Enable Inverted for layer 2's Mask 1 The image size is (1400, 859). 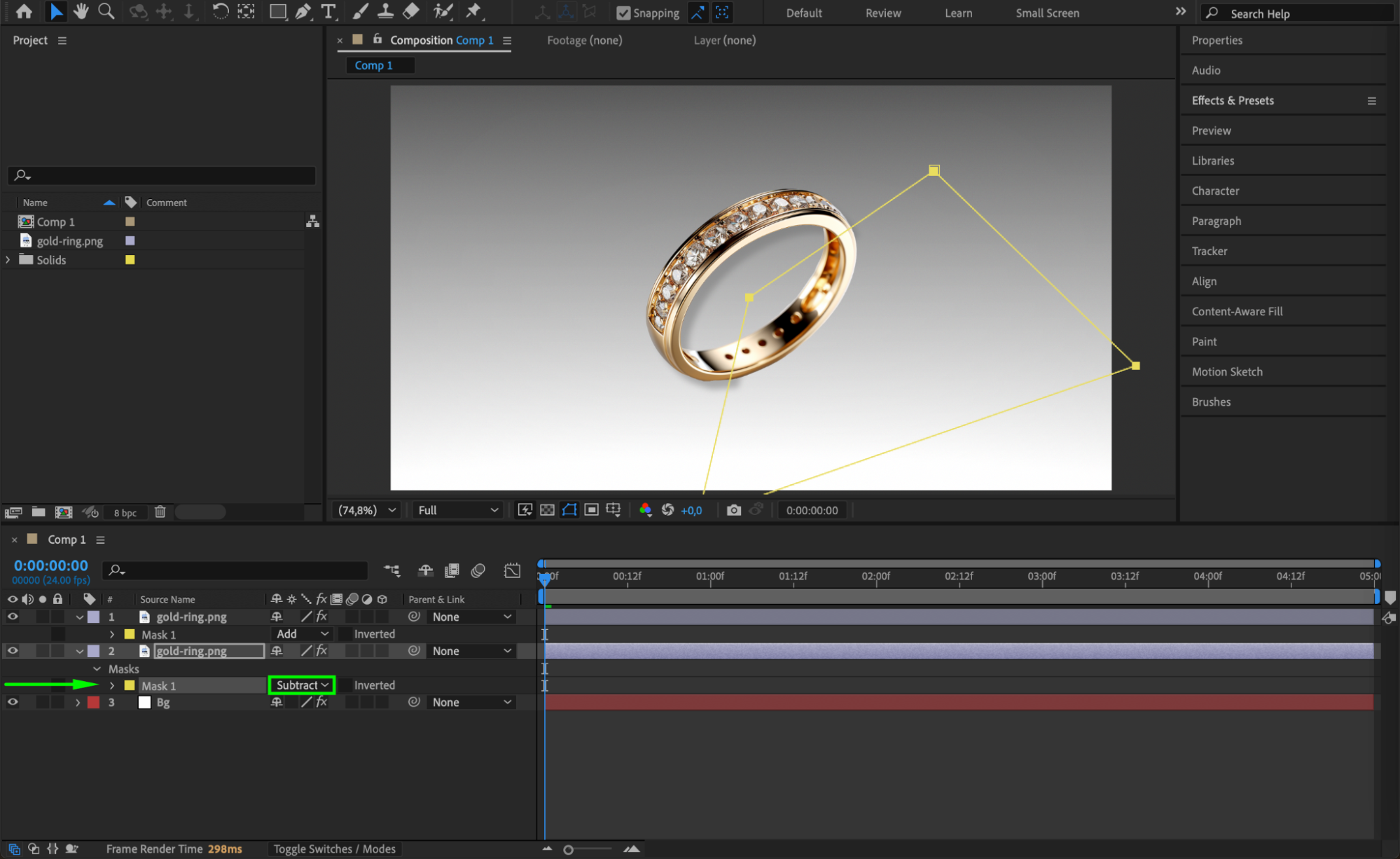(345, 685)
